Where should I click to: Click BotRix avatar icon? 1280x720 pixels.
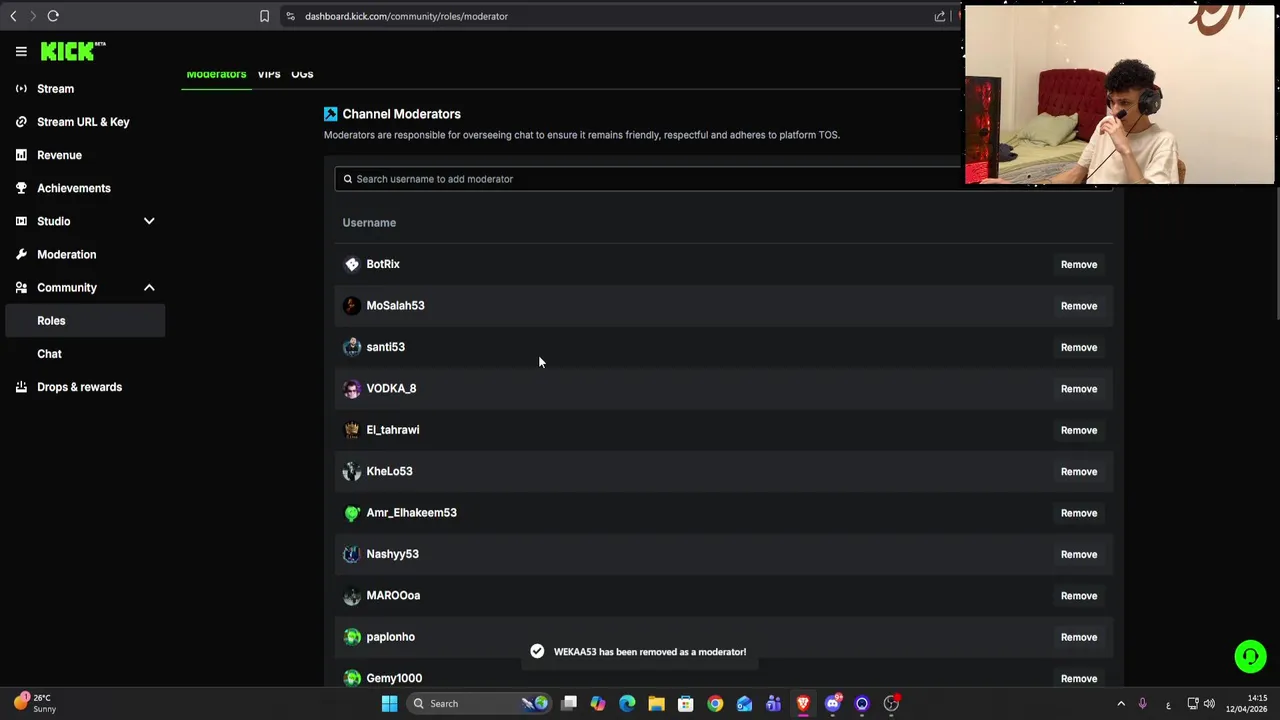tap(352, 264)
